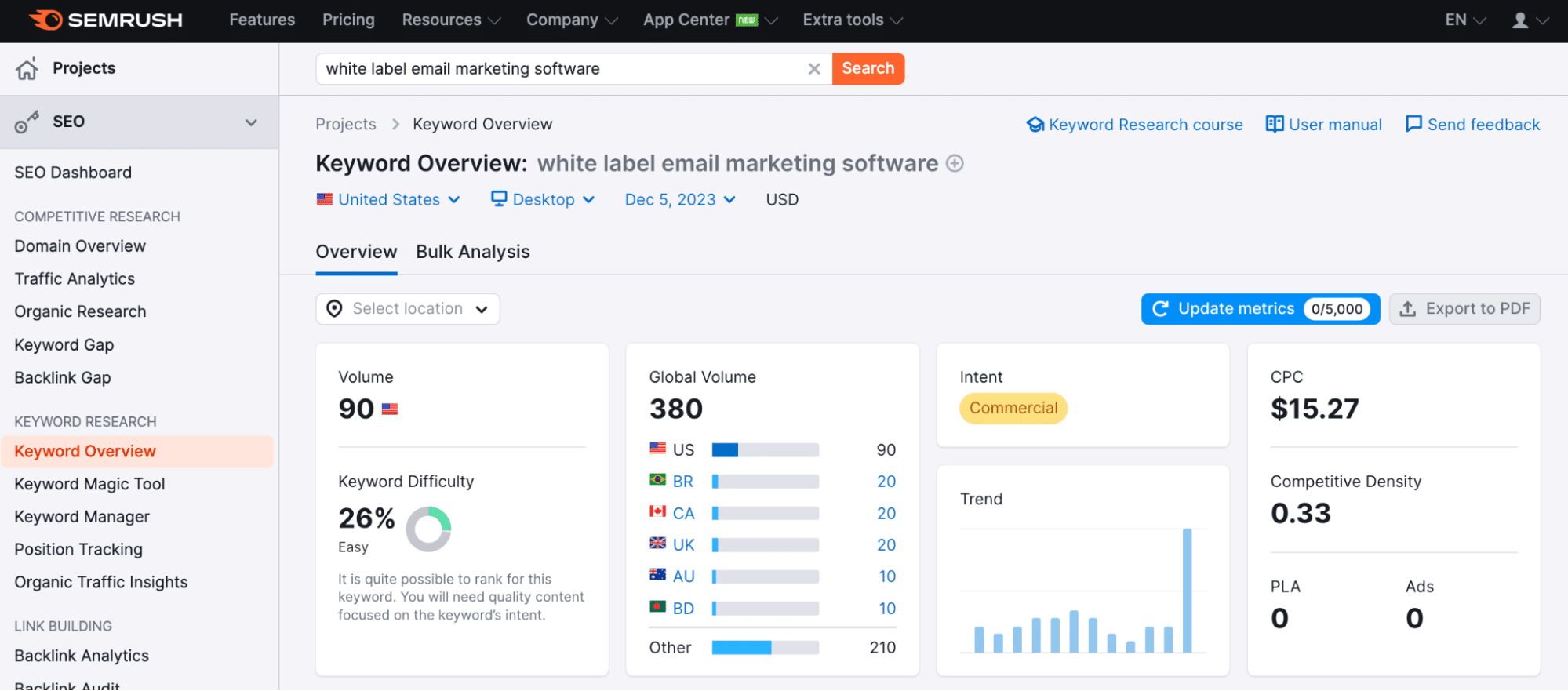The image size is (1568, 691).
Task: Open Organic Research in sidebar
Action: point(80,312)
